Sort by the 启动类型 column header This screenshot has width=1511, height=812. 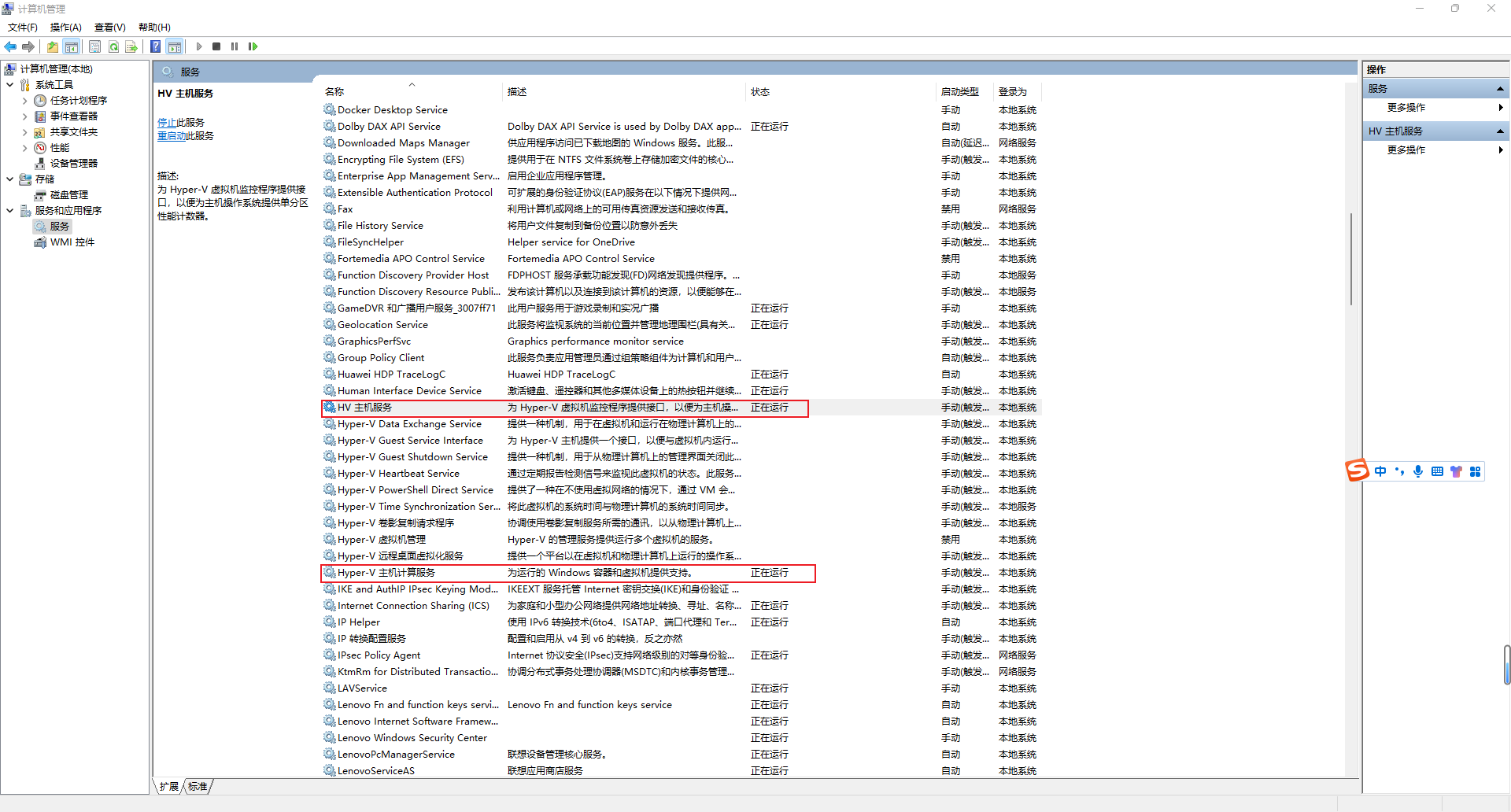tap(964, 92)
